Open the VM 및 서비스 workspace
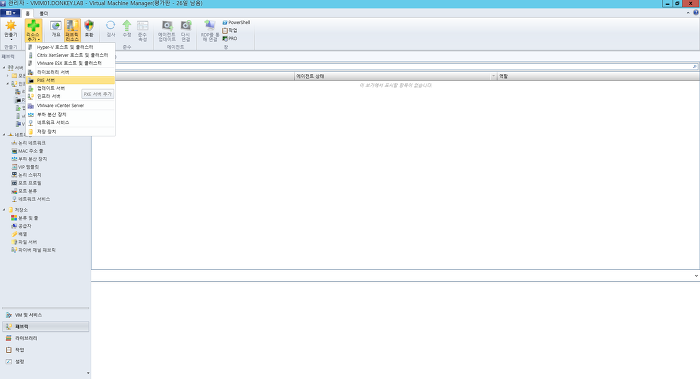Viewport: 700px width, 379px height. (46, 315)
